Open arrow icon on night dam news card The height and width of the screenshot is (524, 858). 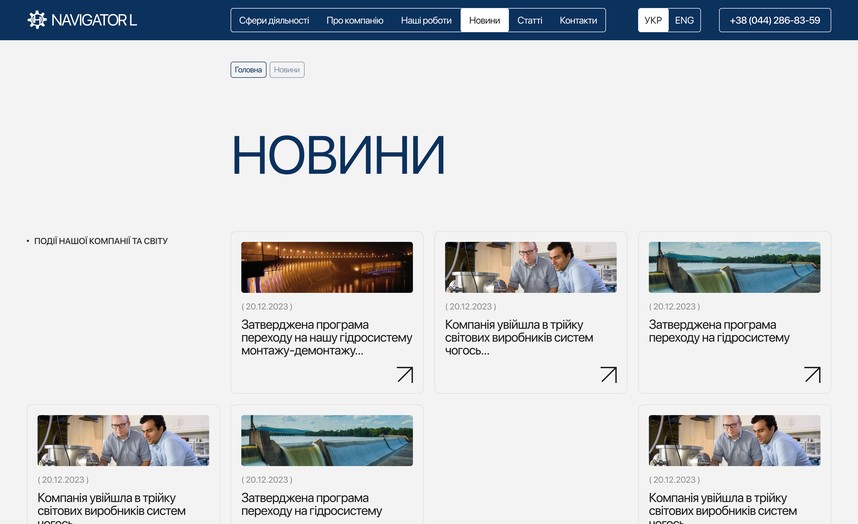tap(405, 375)
